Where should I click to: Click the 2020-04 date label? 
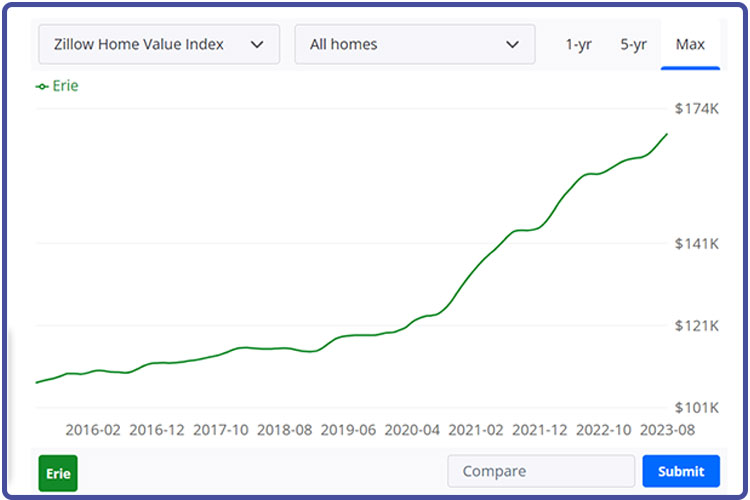pos(412,430)
